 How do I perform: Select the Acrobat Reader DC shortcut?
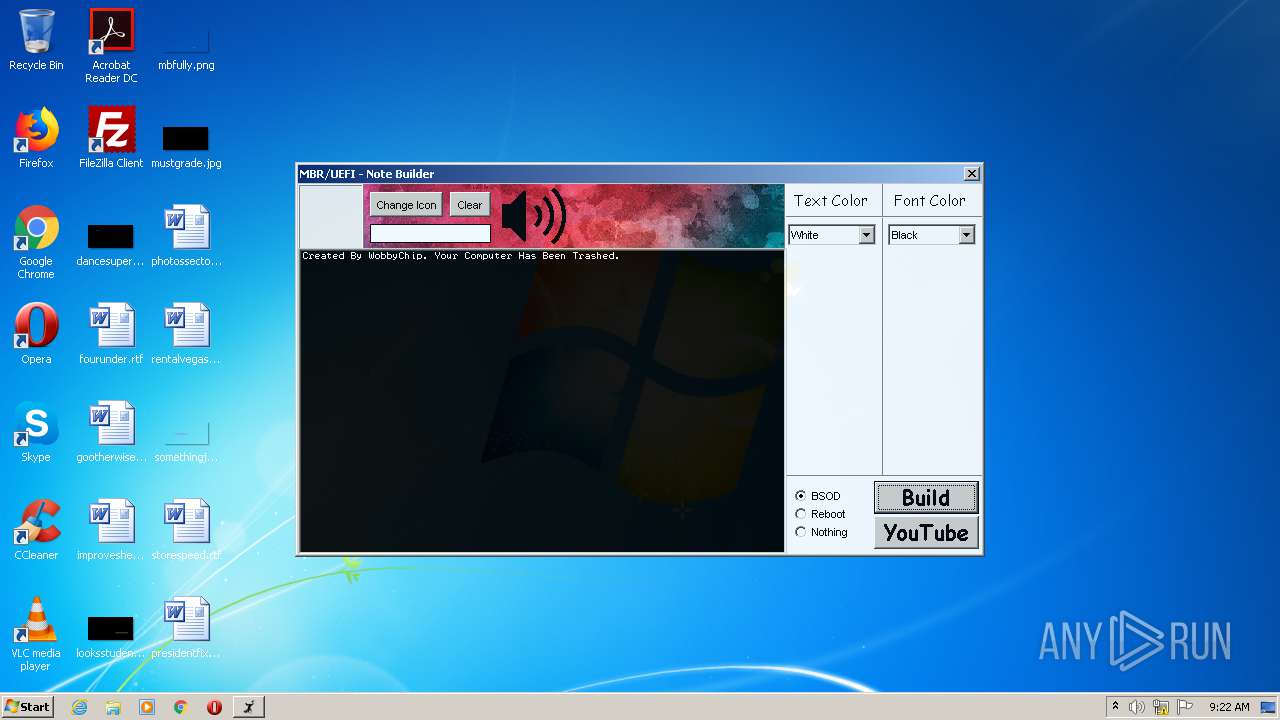coord(111,46)
